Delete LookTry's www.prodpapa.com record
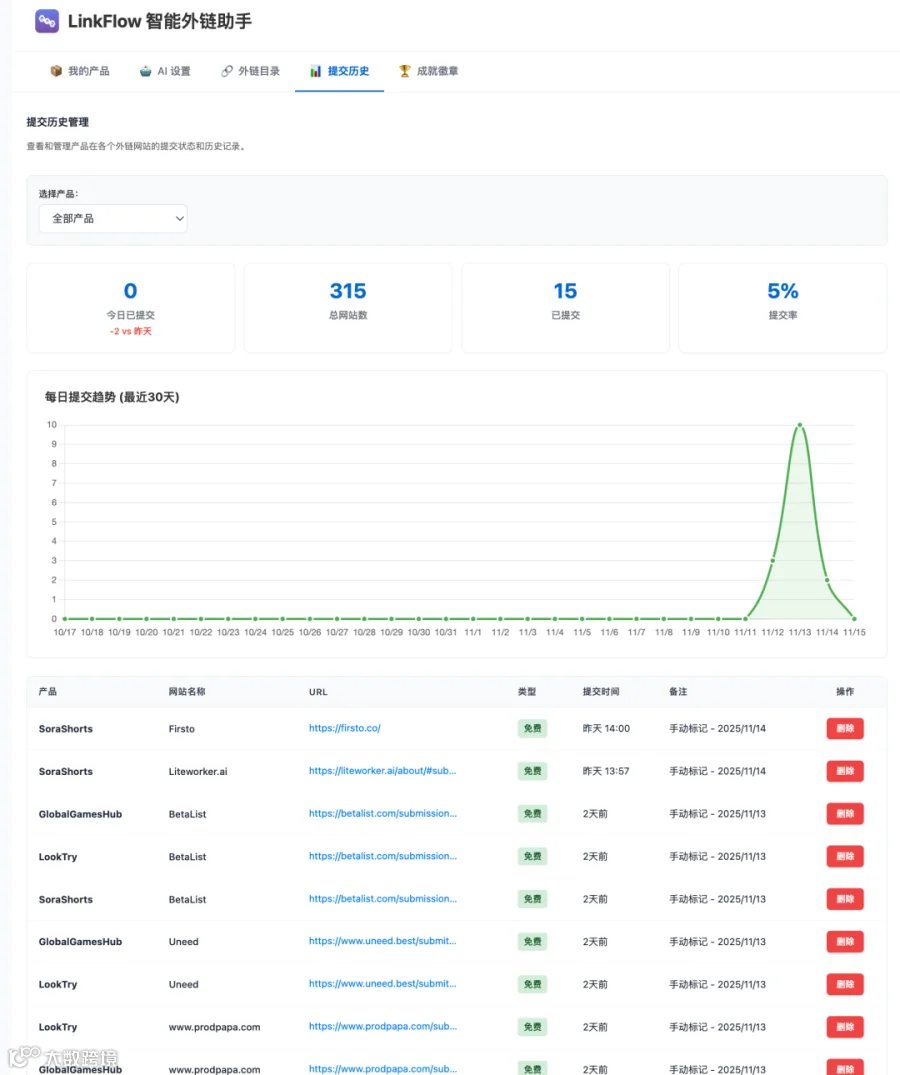Image resolution: width=900 pixels, height=1075 pixels. (x=844, y=1027)
